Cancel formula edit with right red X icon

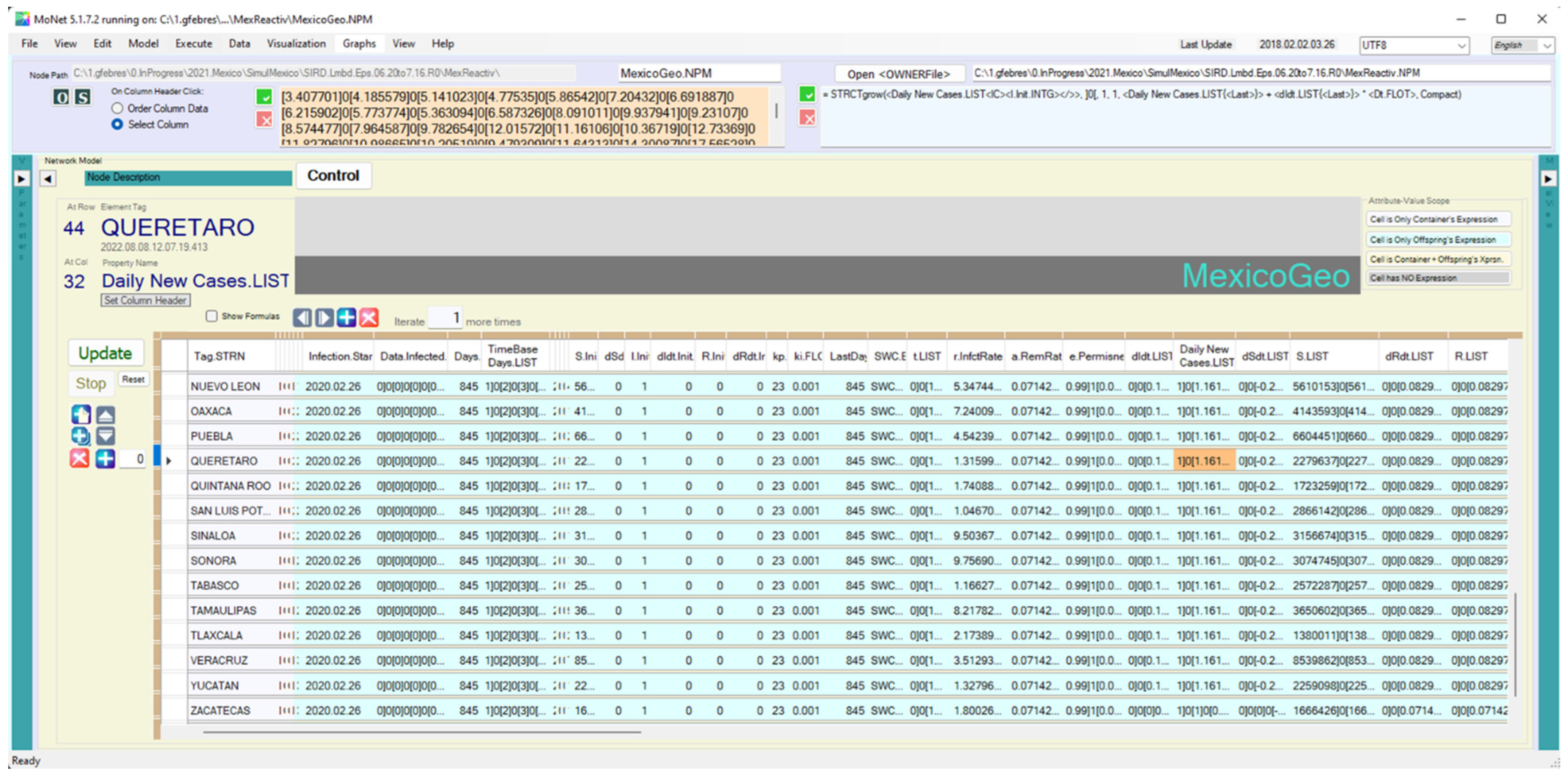[807, 118]
